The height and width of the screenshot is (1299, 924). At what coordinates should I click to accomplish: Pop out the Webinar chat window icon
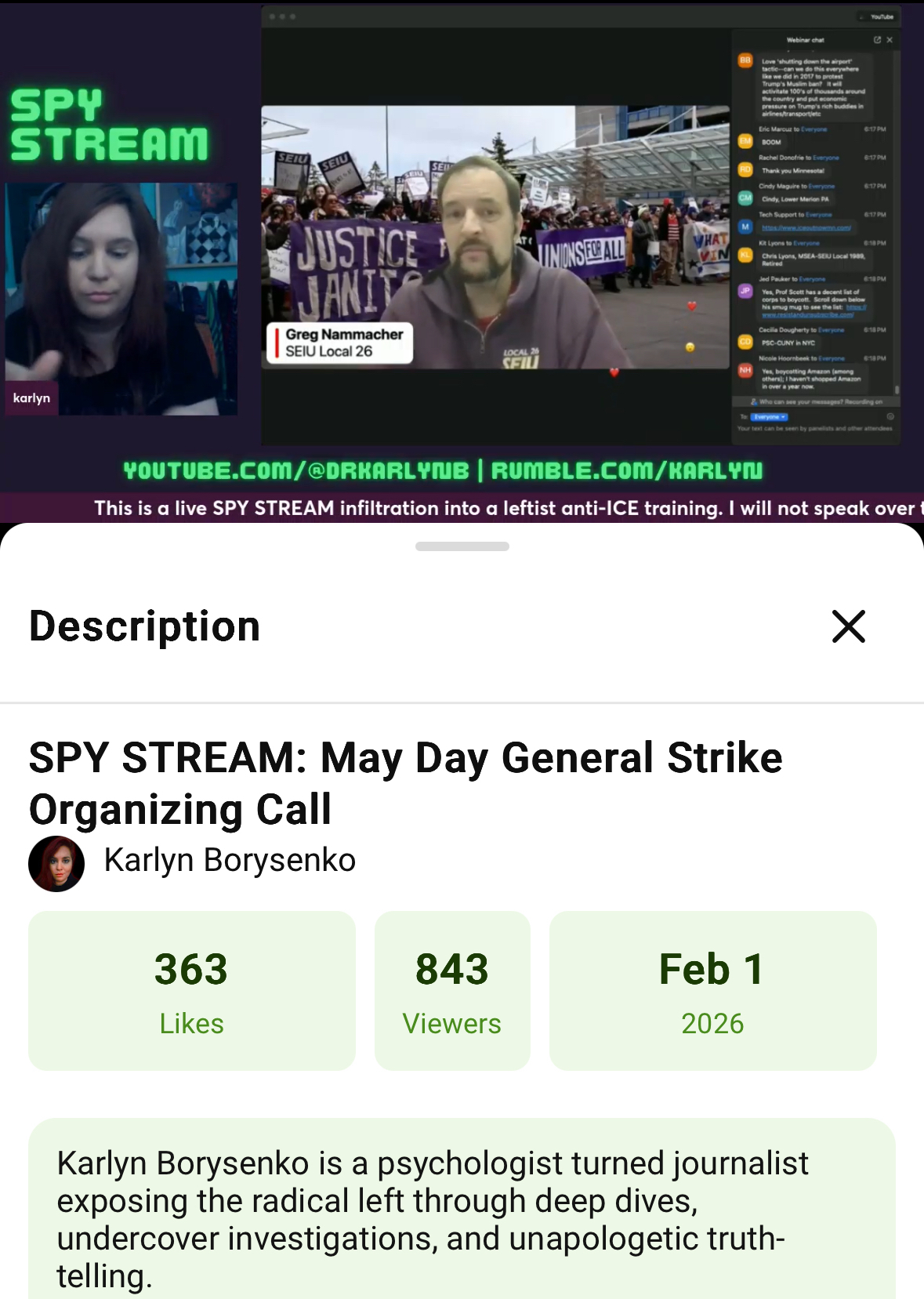pyautogui.click(x=877, y=39)
